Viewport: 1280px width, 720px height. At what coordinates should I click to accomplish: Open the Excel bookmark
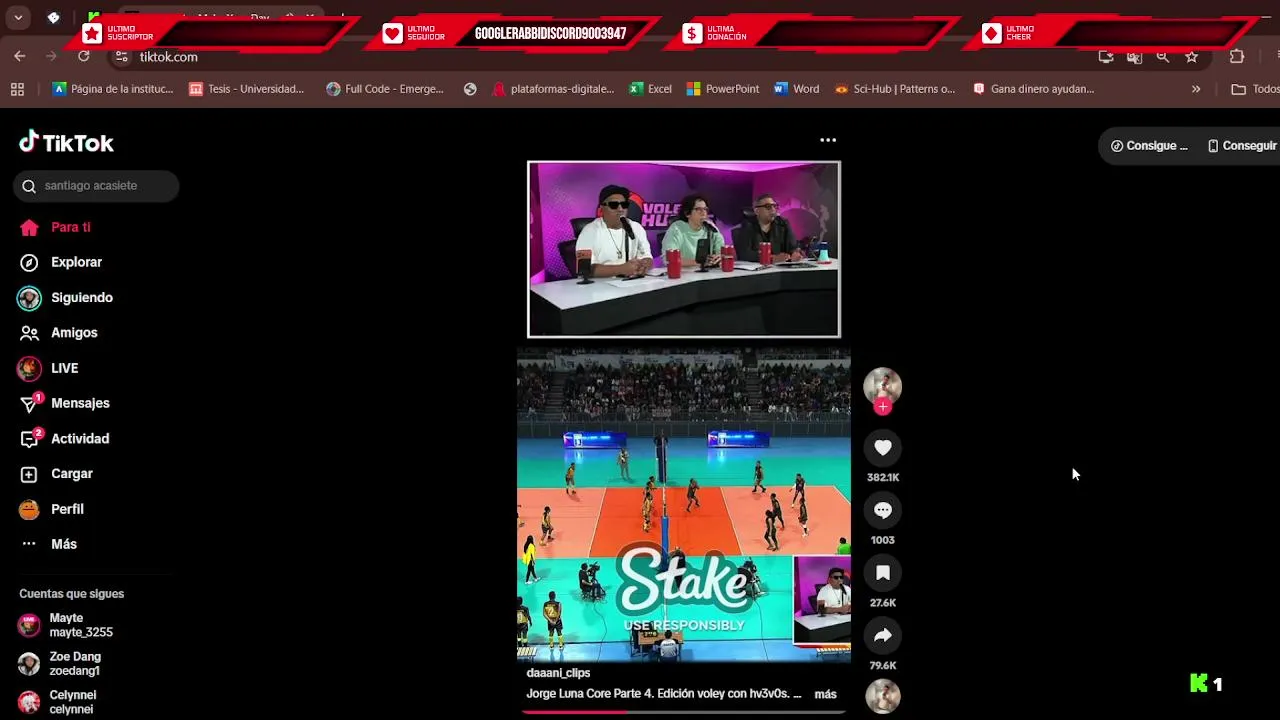(x=650, y=89)
